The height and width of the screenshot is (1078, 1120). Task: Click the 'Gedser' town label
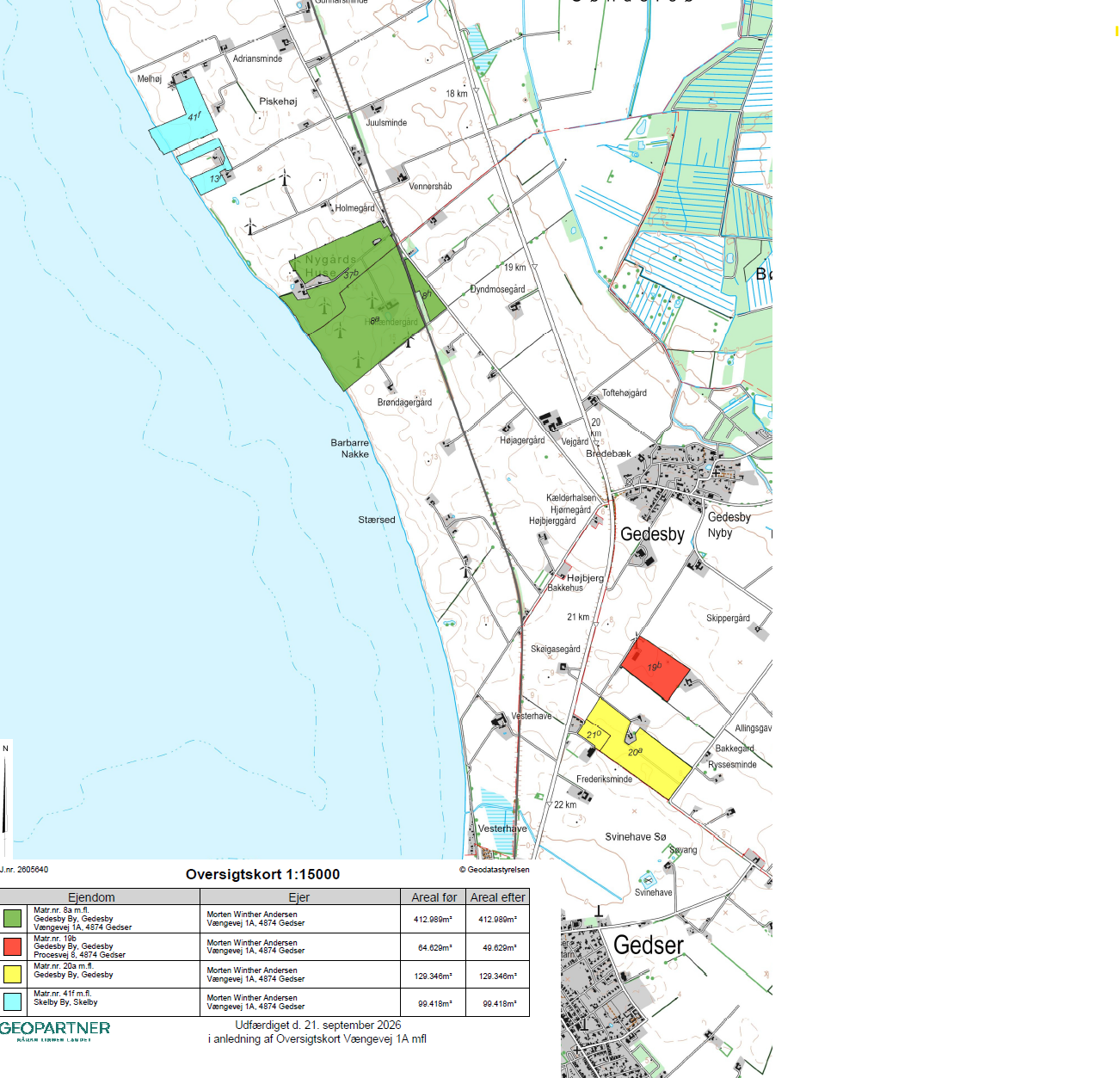pyautogui.click(x=649, y=946)
